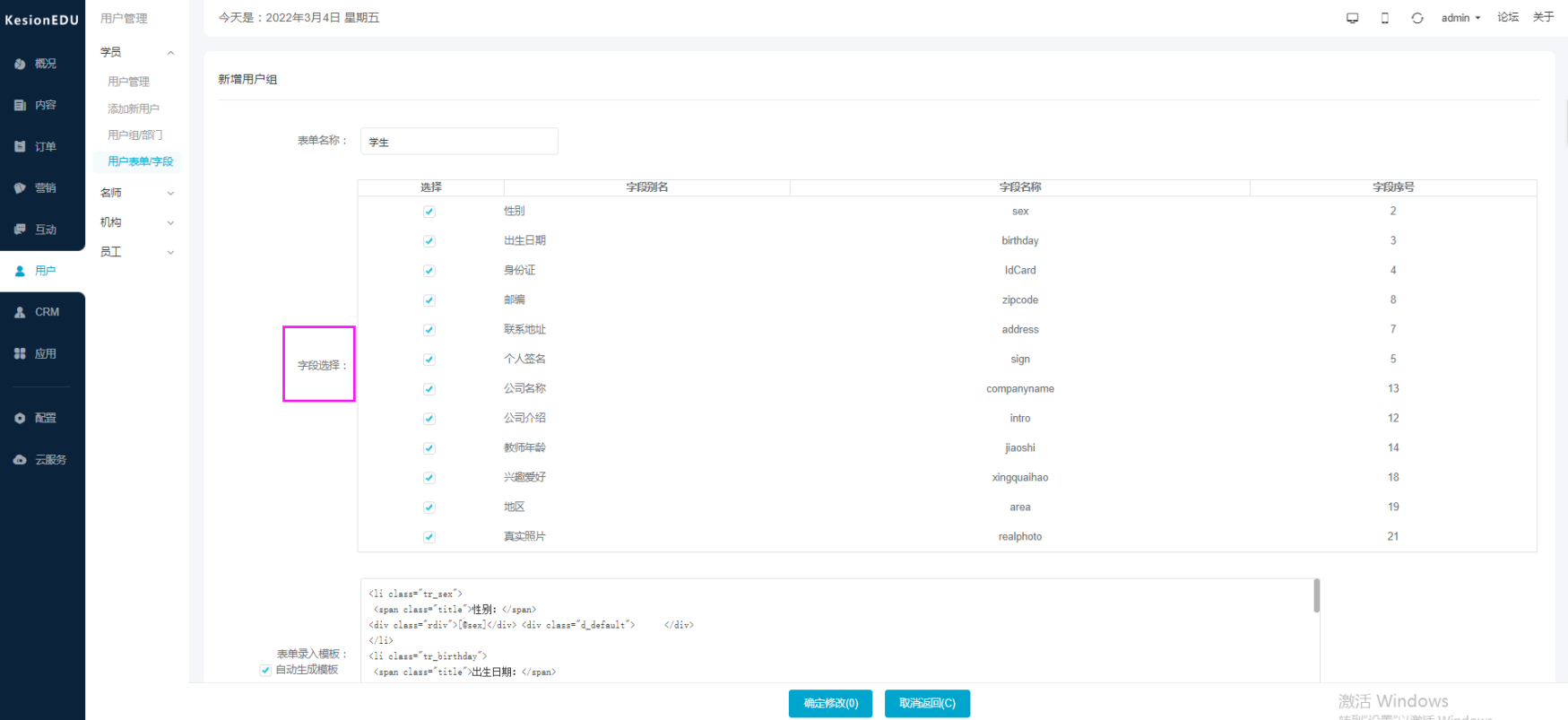The width and height of the screenshot is (1568, 720).
Task: Click the 字段序号 column header
Action: click(x=1393, y=187)
